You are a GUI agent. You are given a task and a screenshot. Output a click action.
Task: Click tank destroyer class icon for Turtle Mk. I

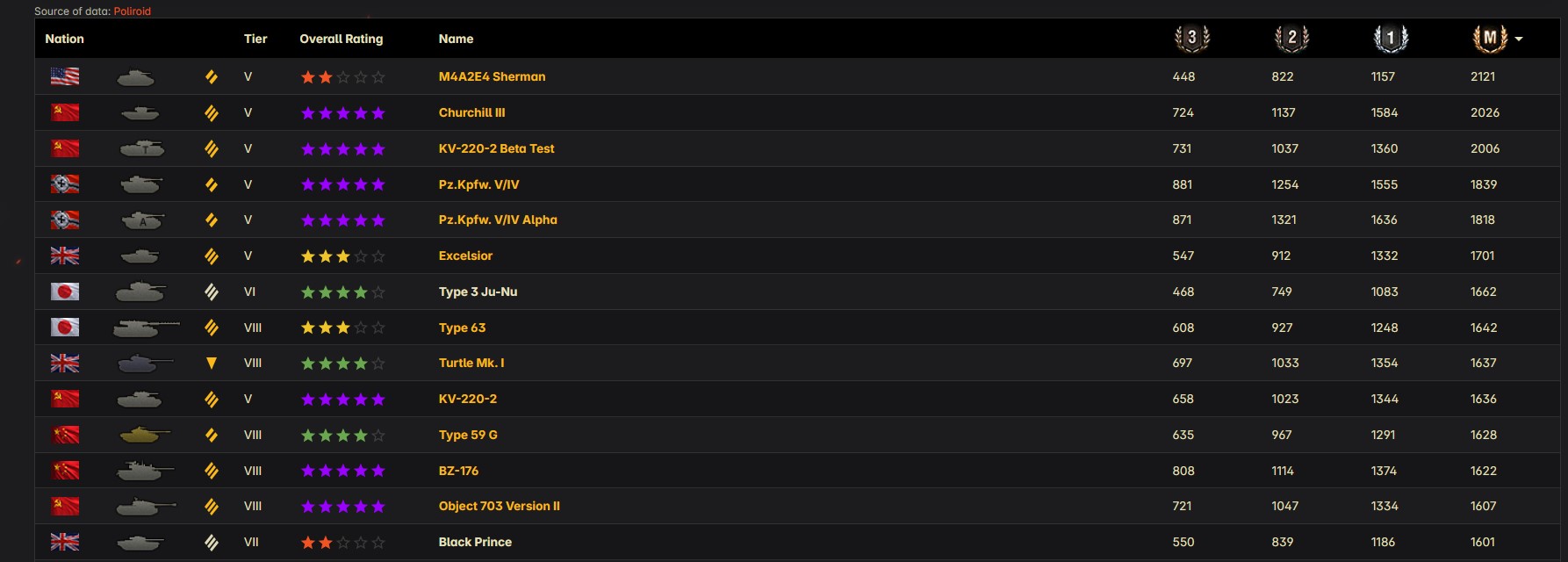pyautogui.click(x=212, y=363)
